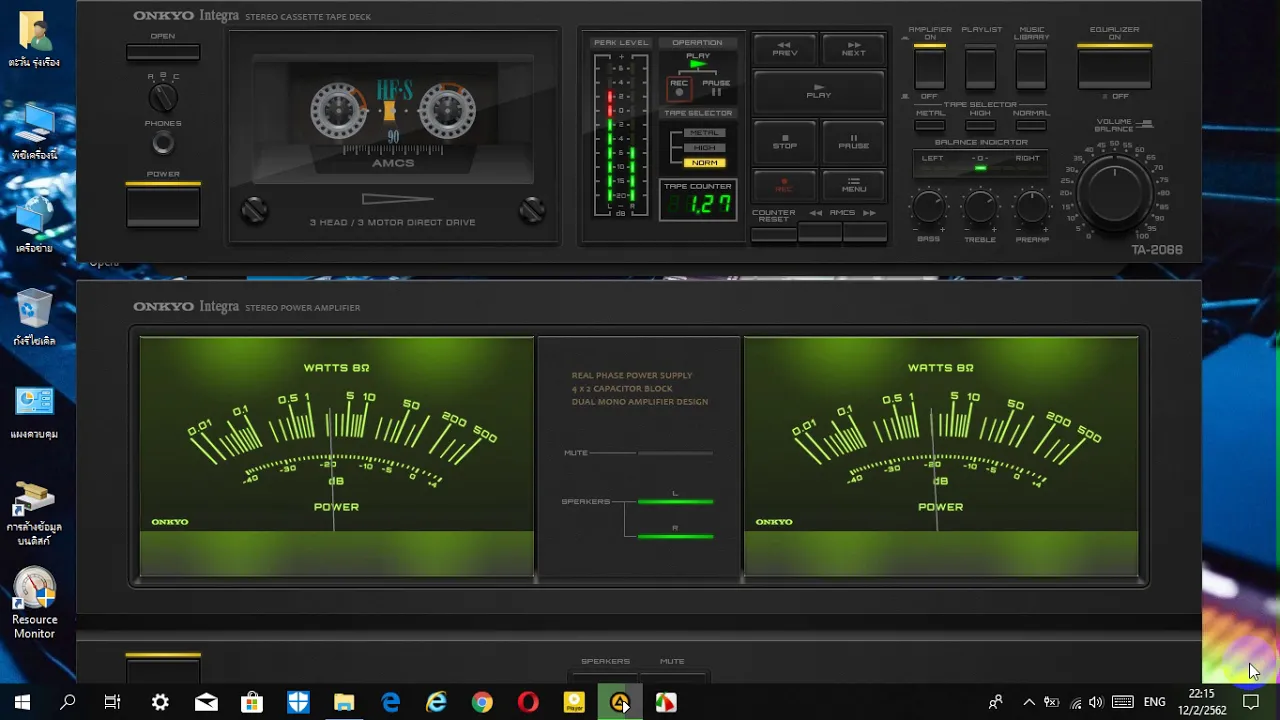Launch Internet Explorer from taskbar

[436, 703]
